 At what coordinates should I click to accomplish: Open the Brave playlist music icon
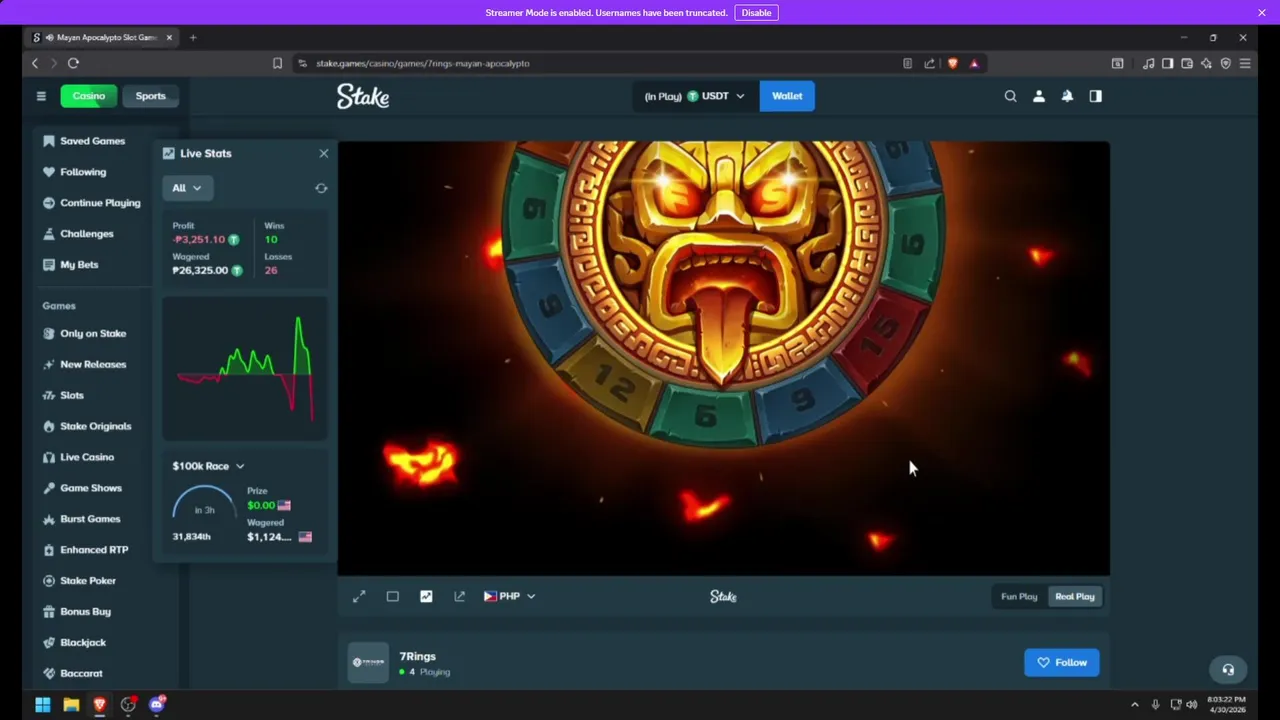(1149, 63)
